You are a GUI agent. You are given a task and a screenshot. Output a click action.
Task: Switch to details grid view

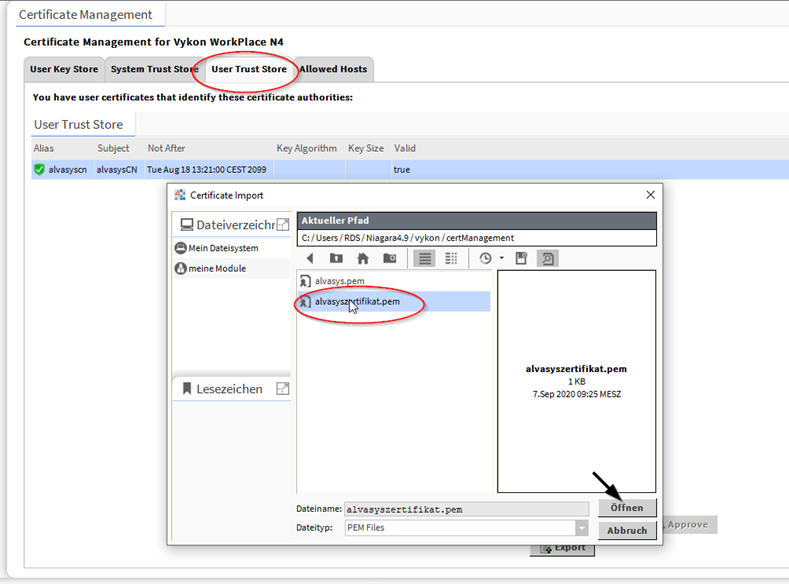(451, 258)
